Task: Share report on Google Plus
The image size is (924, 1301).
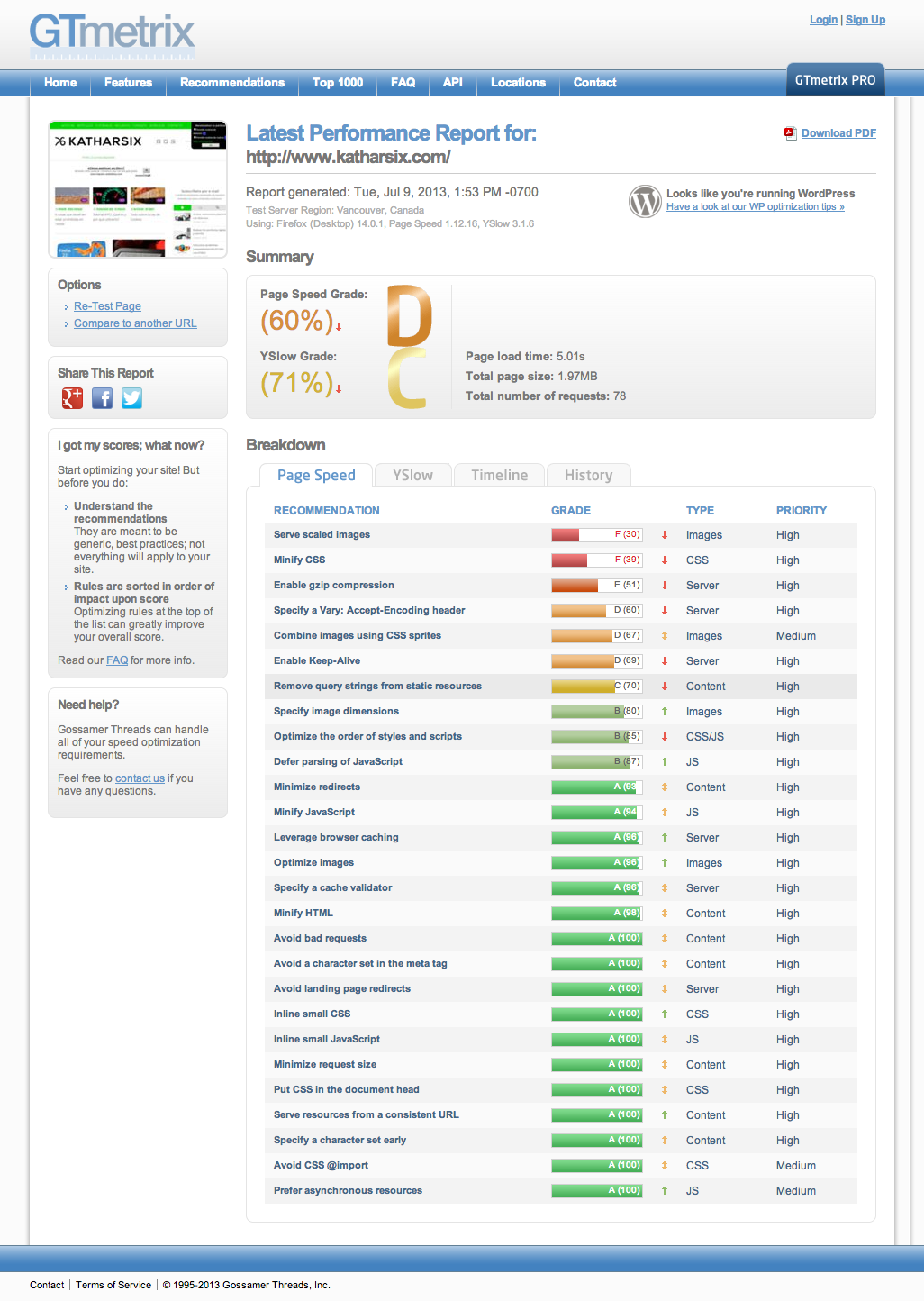Action: tap(72, 398)
